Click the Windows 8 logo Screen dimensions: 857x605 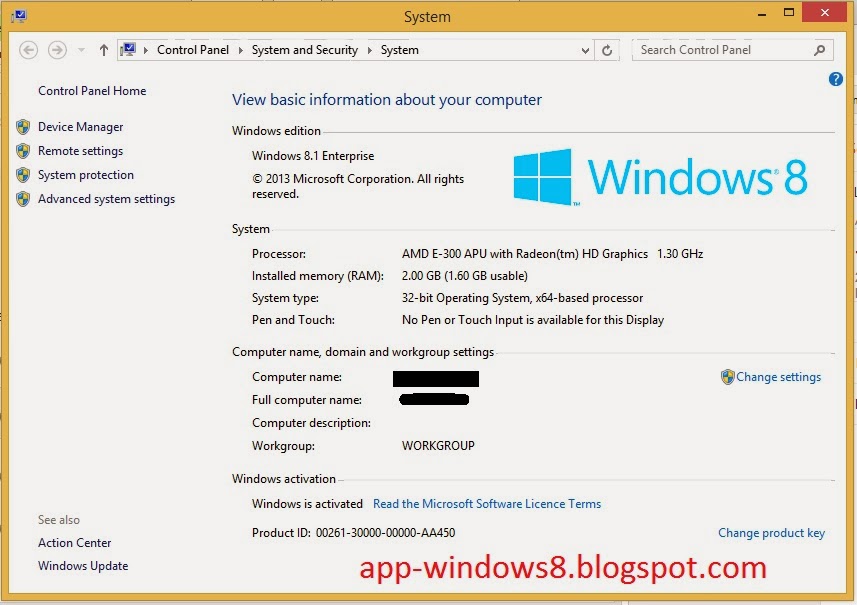660,177
